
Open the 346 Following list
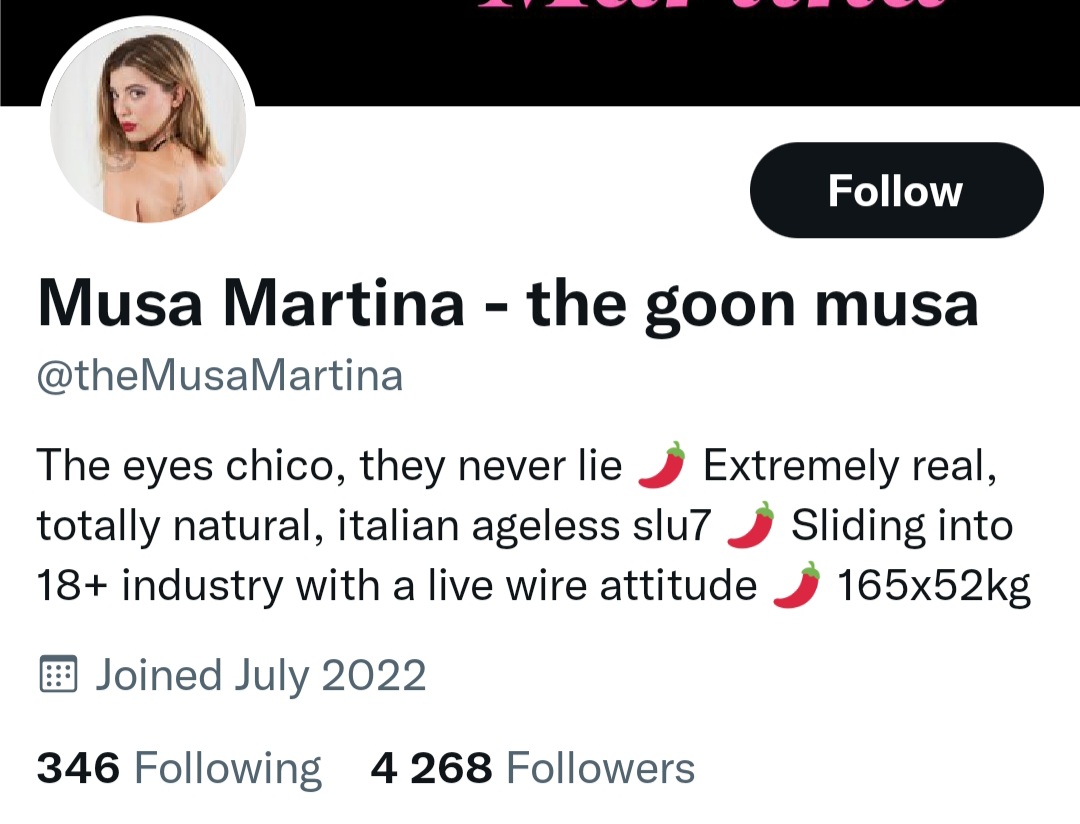point(179,768)
